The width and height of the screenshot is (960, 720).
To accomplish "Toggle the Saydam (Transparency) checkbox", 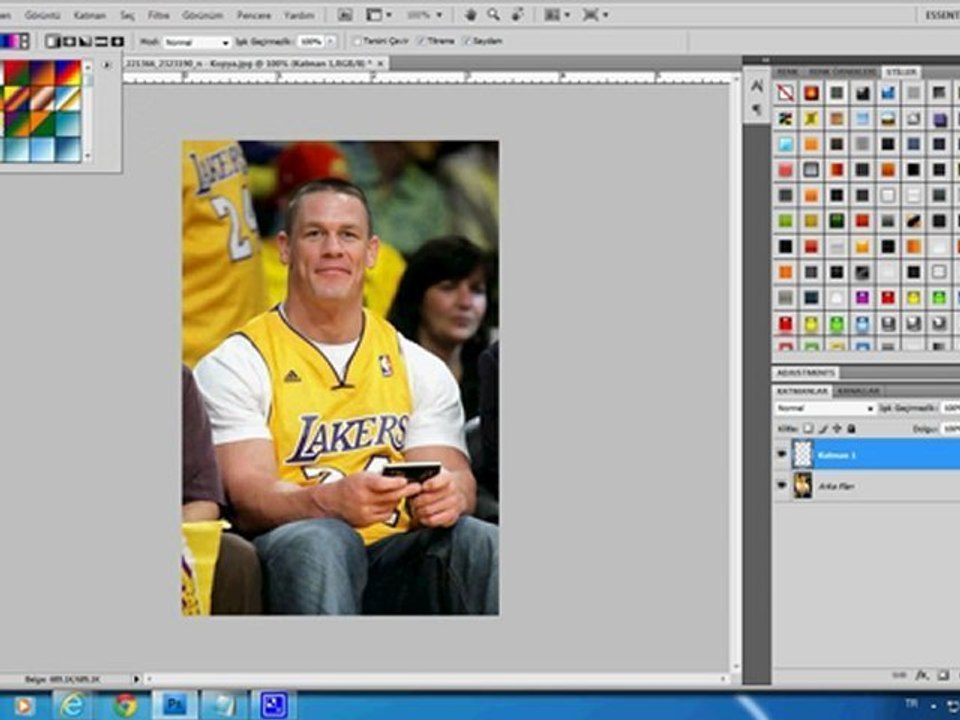I will tap(467, 42).
